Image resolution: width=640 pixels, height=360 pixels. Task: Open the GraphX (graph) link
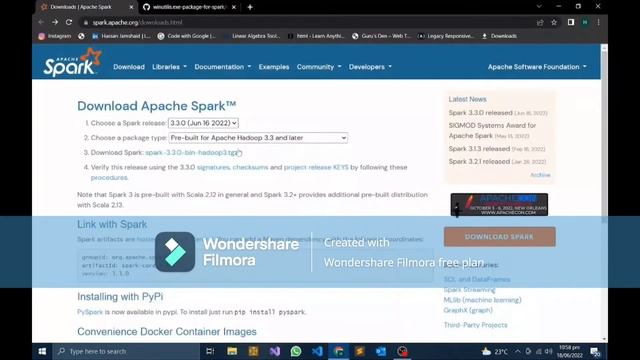[468, 310]
